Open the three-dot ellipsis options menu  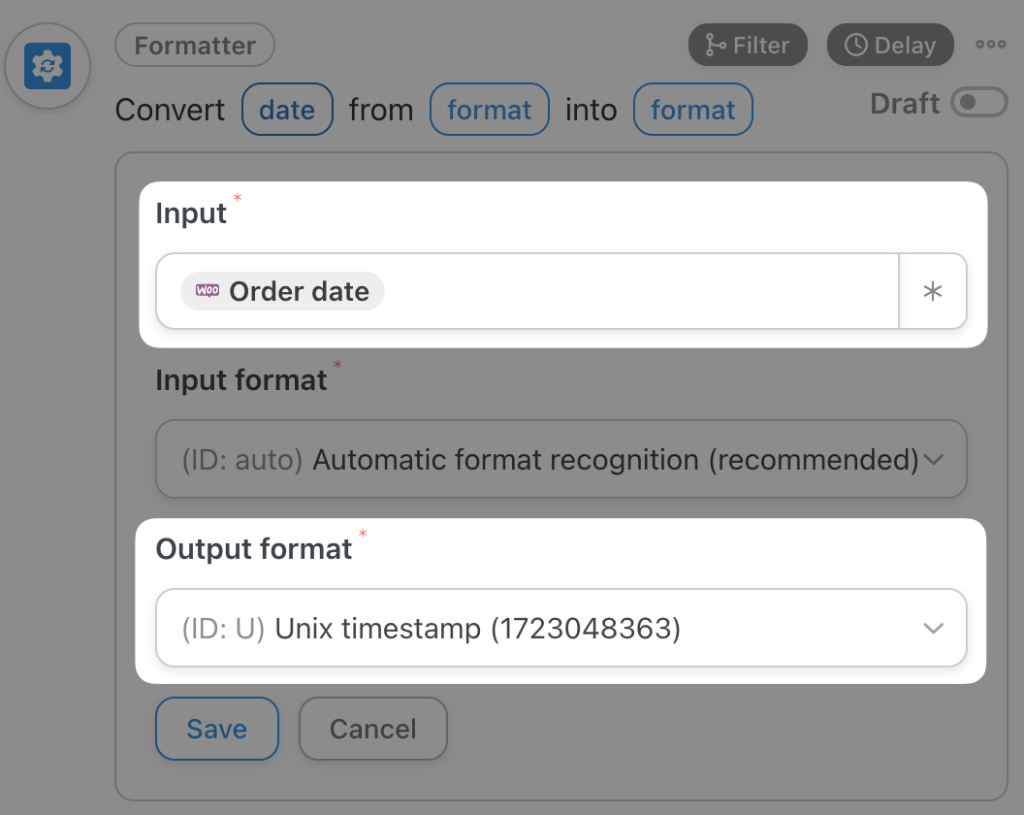[991, 43]
